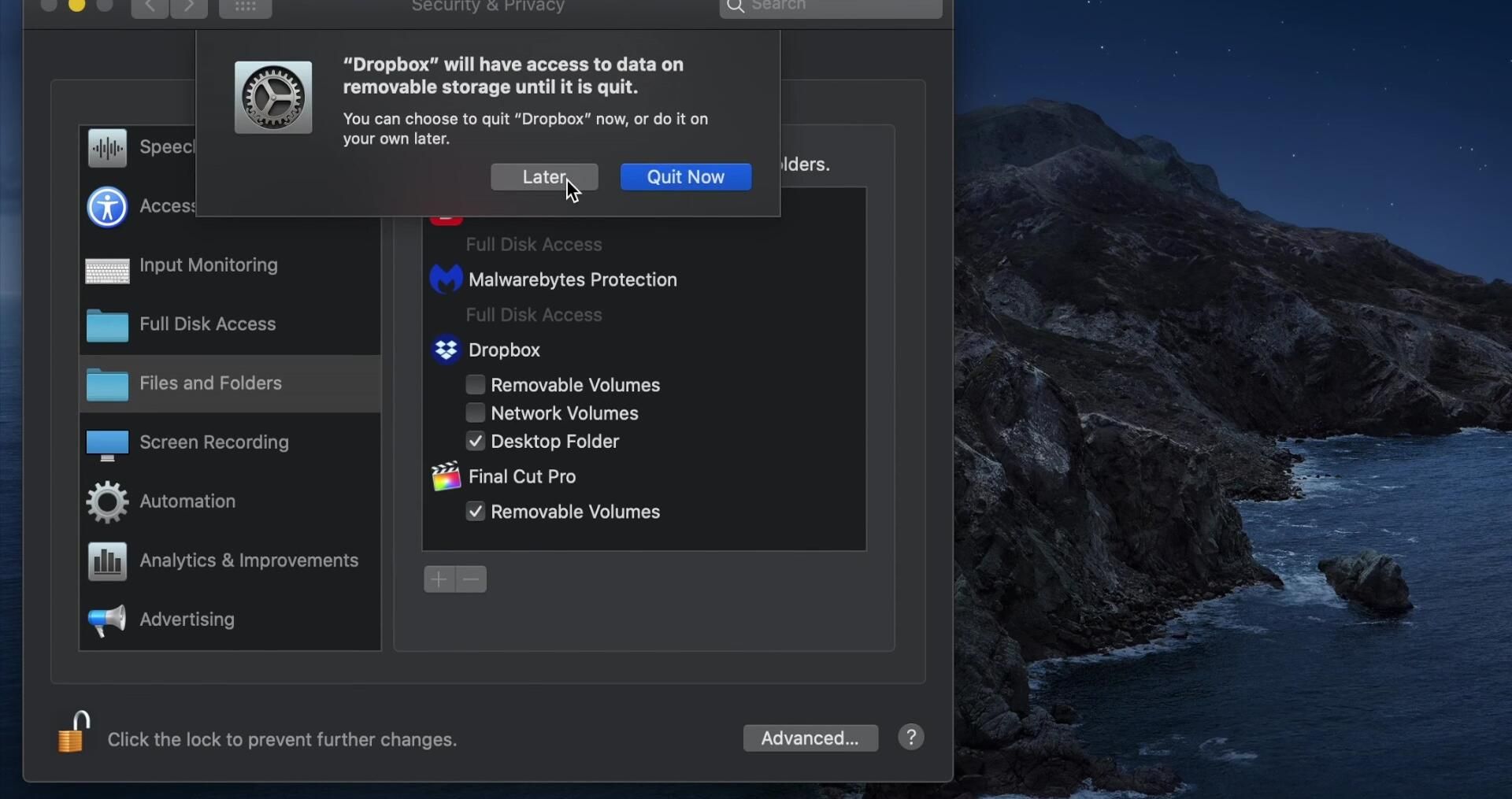Viewport: 1512px width, 799px height.
Task: Click the Dropbox app icon in list
Action: (x=446, y=350)
